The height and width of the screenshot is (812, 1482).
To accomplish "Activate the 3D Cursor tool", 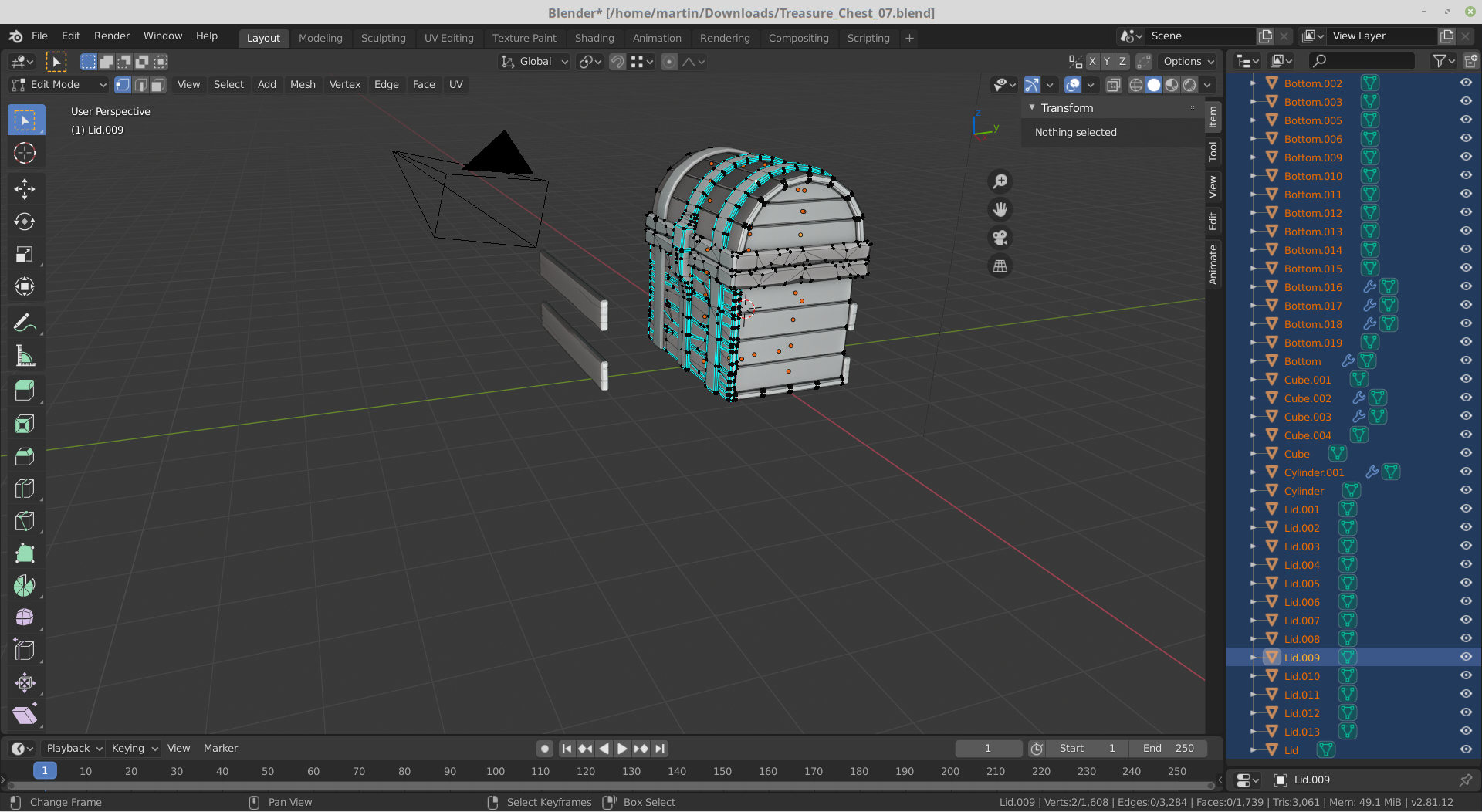I will (25, 154).
